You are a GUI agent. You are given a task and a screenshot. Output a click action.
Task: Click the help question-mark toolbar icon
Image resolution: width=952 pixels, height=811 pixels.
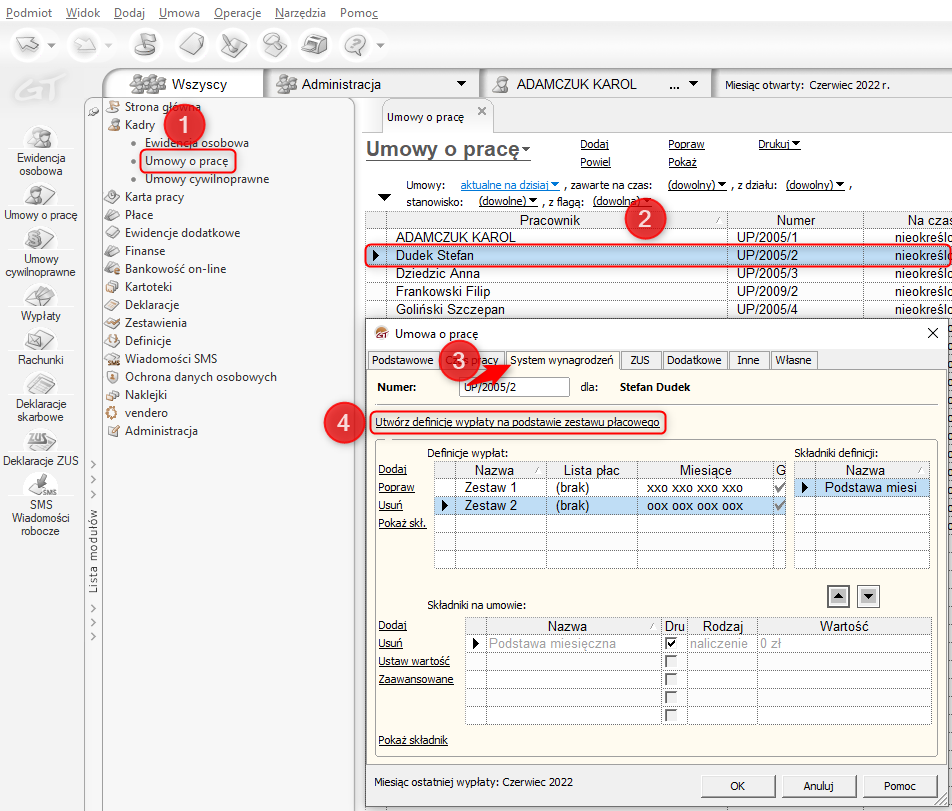point(355,45)
